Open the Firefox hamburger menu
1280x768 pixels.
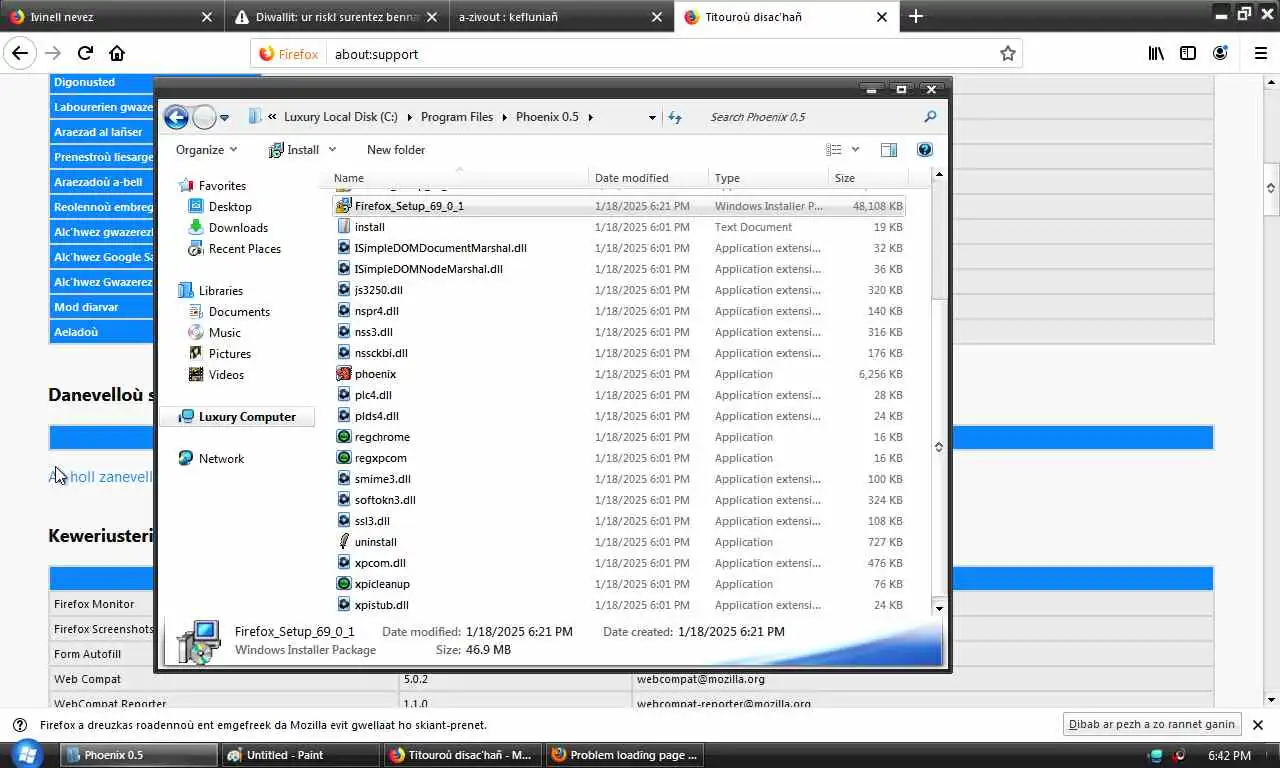pyautogui.click(x=1260, y=54)
